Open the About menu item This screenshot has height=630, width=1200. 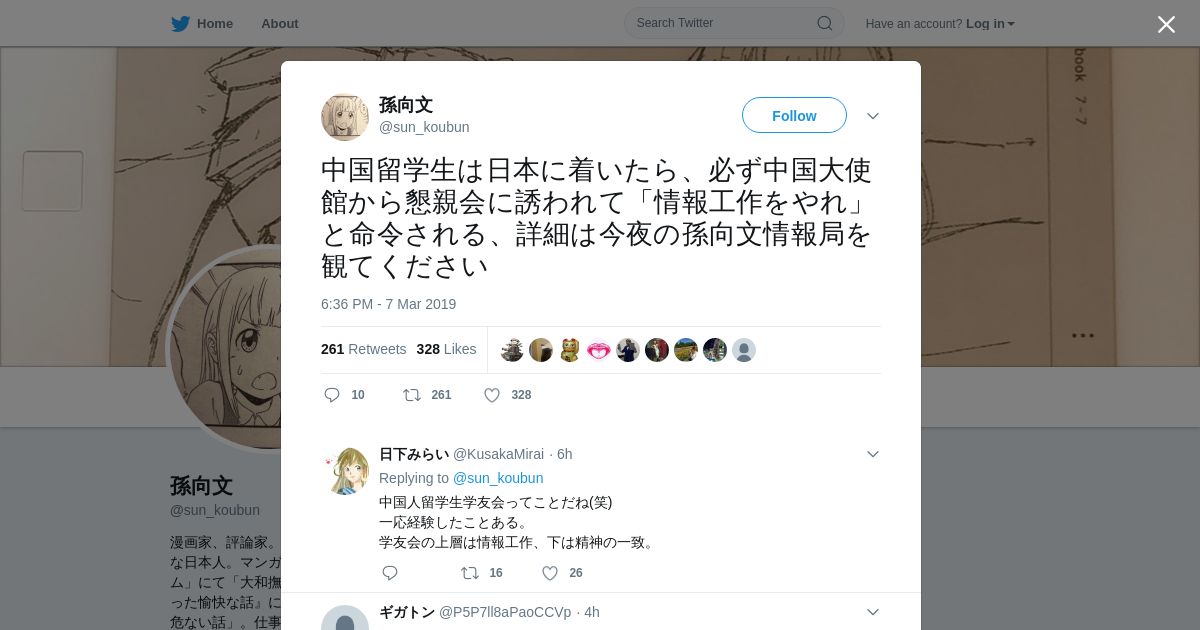click(x=279, y=23)
